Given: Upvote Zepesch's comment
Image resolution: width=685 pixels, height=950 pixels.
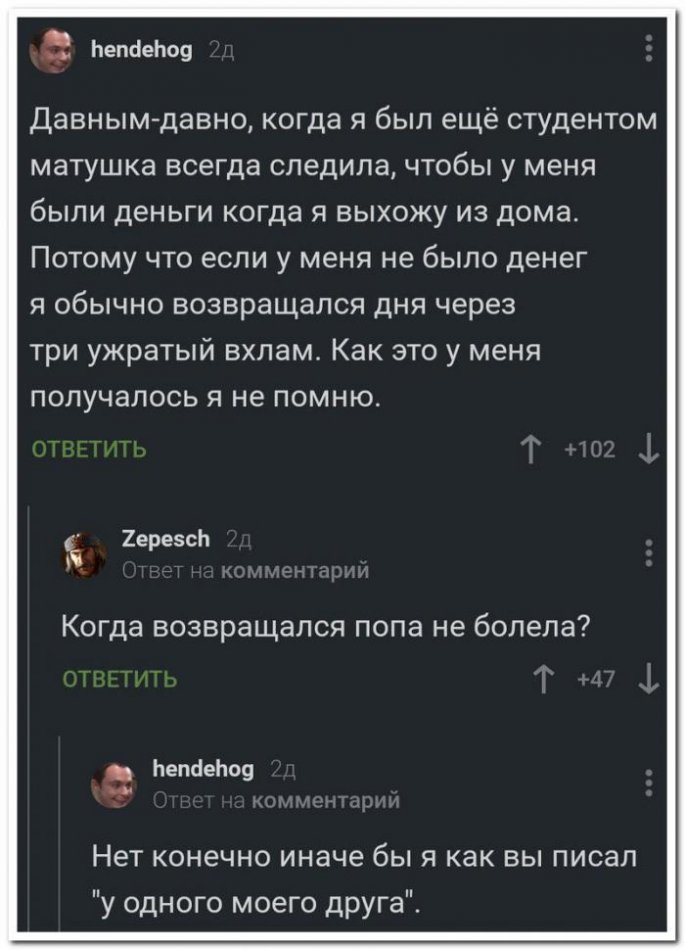Looking at the screenshot, I should pyautogui.click(x=541, y=680).
